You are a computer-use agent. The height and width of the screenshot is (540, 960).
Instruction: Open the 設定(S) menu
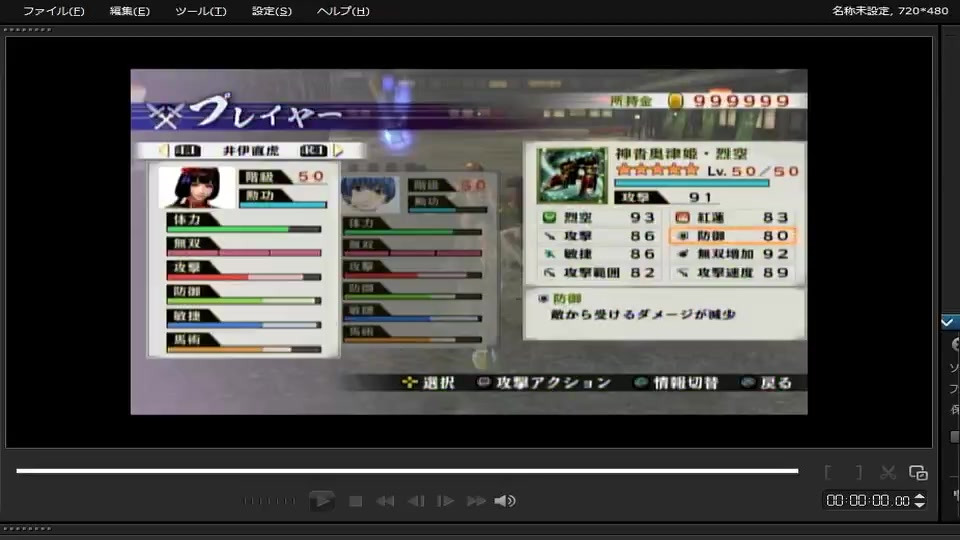click(x=272, y=11)
